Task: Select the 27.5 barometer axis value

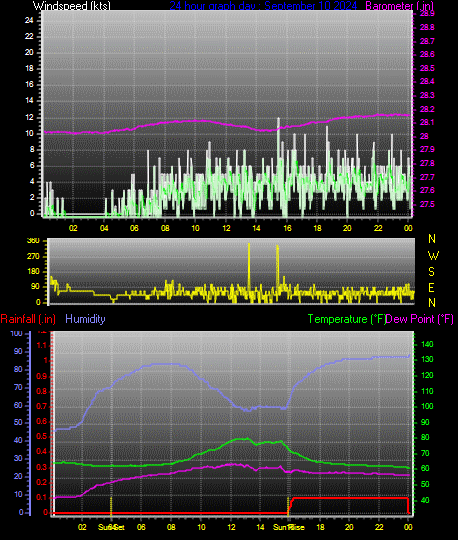Action: 427,205
